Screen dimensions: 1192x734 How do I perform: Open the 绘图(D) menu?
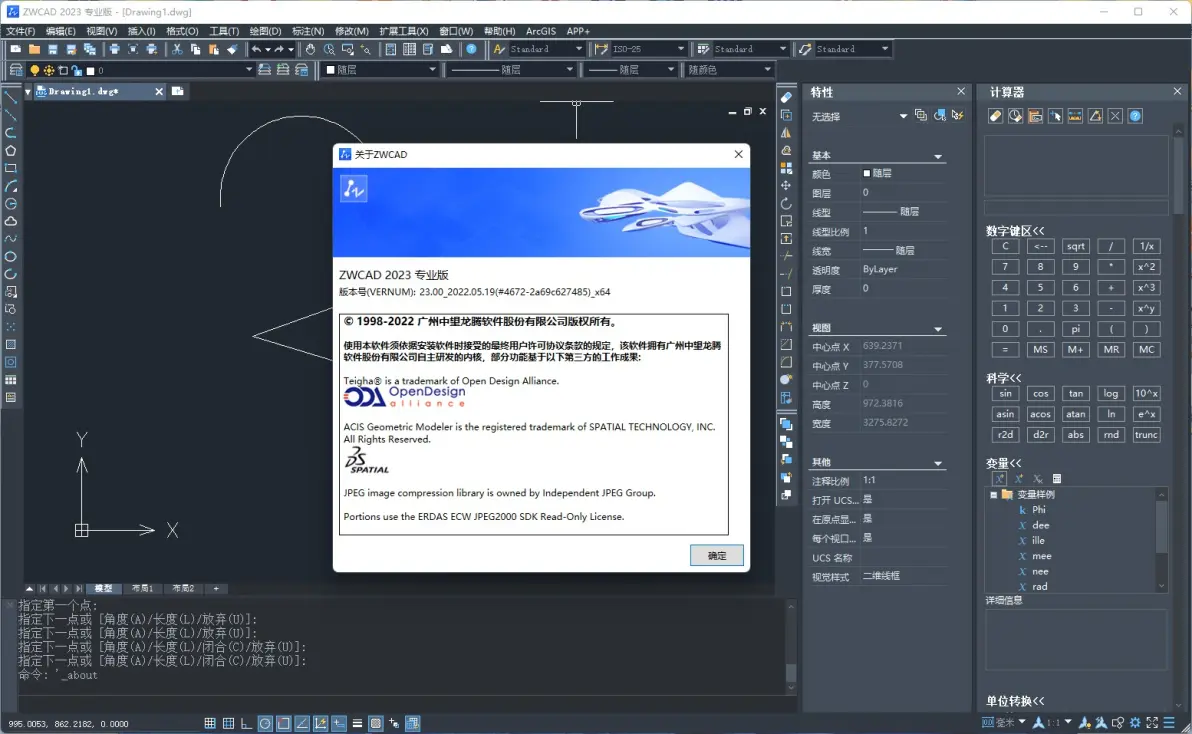265,31
